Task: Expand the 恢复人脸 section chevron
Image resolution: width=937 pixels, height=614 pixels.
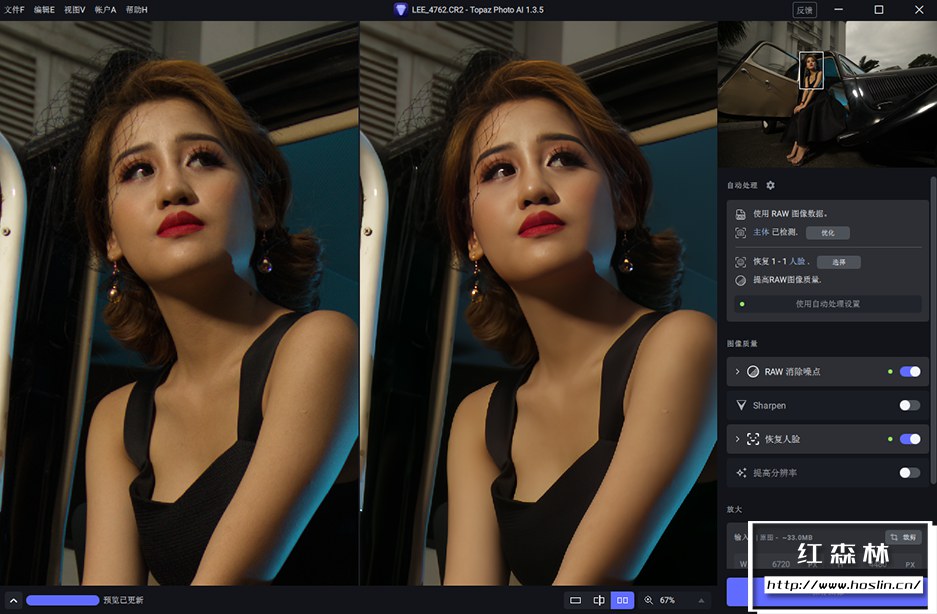Action: pyautogui.click(x=737, y=439)
